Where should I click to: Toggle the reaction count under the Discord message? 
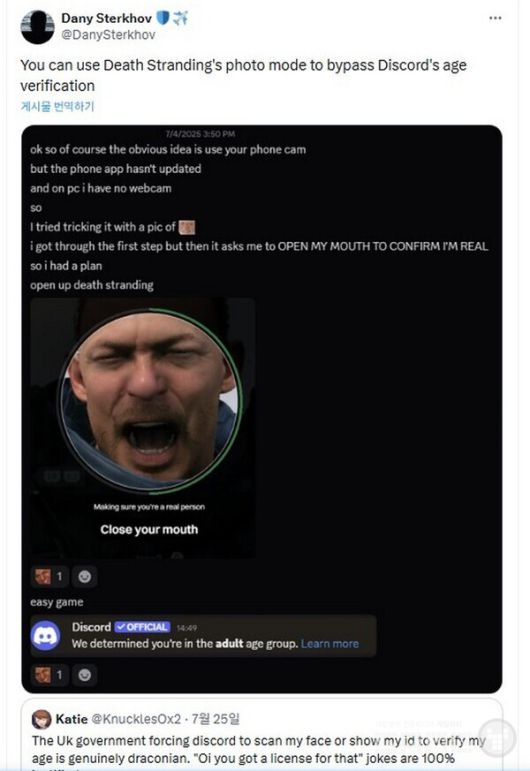tap(50, 675)
